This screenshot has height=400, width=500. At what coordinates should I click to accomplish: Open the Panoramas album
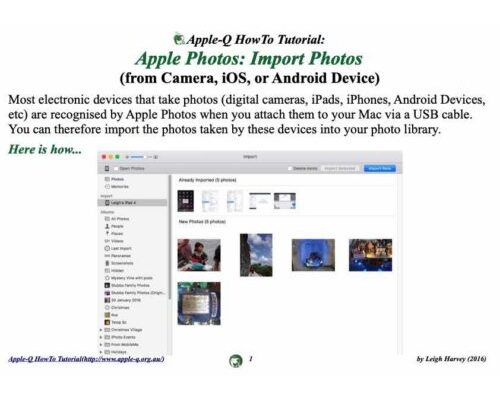(121, 256)
